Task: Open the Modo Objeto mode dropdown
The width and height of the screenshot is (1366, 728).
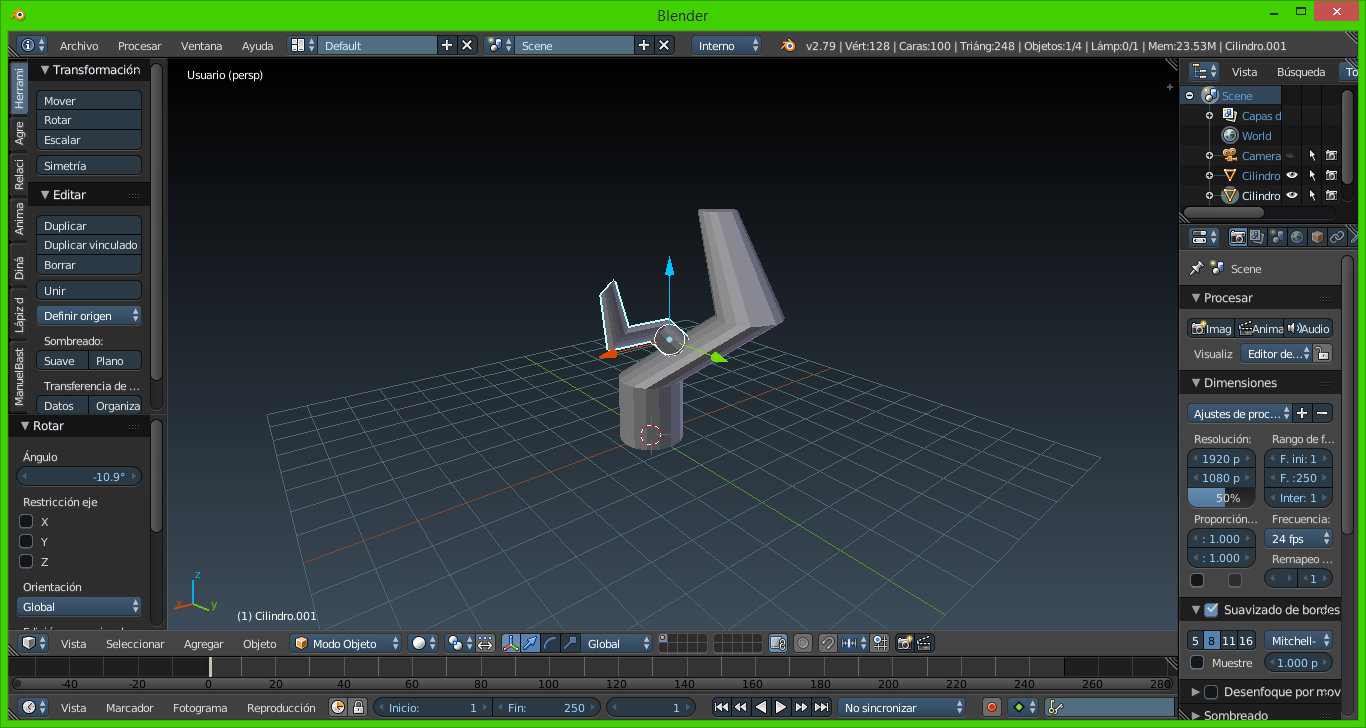Action: [x=346, y=644]
